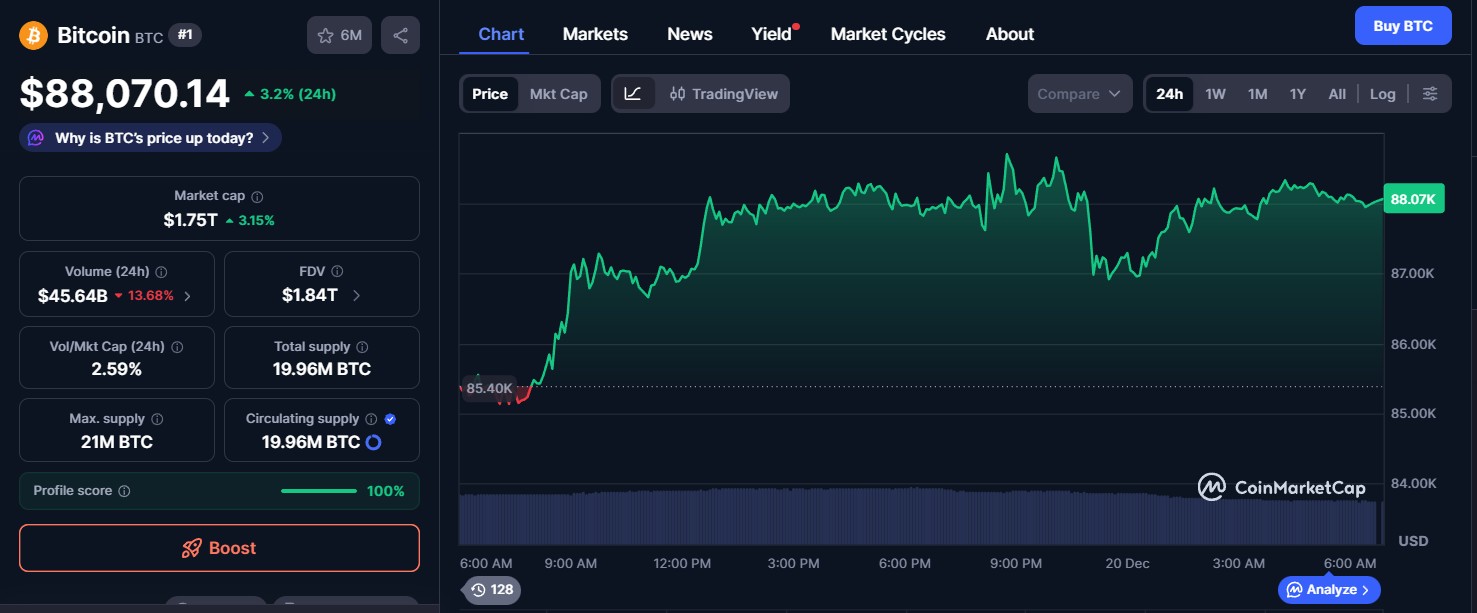
Task: Expand the FDV details chevron
Action: pyautogui.click(x=355, y=295)
